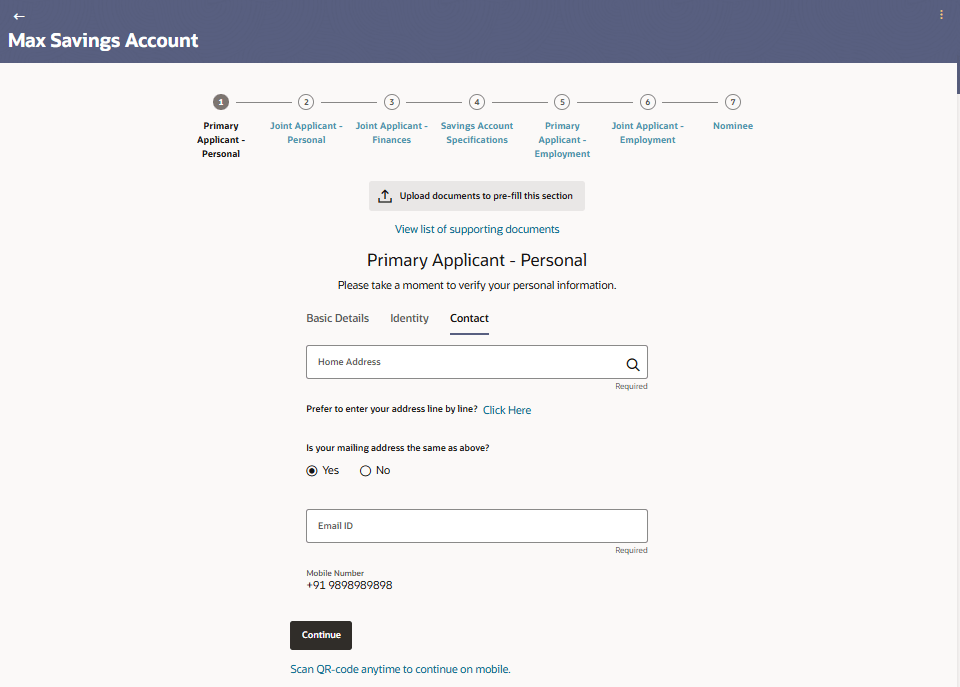Click step 7 Nominee circle icon
960x687 pixels.
tap(733, 102)
